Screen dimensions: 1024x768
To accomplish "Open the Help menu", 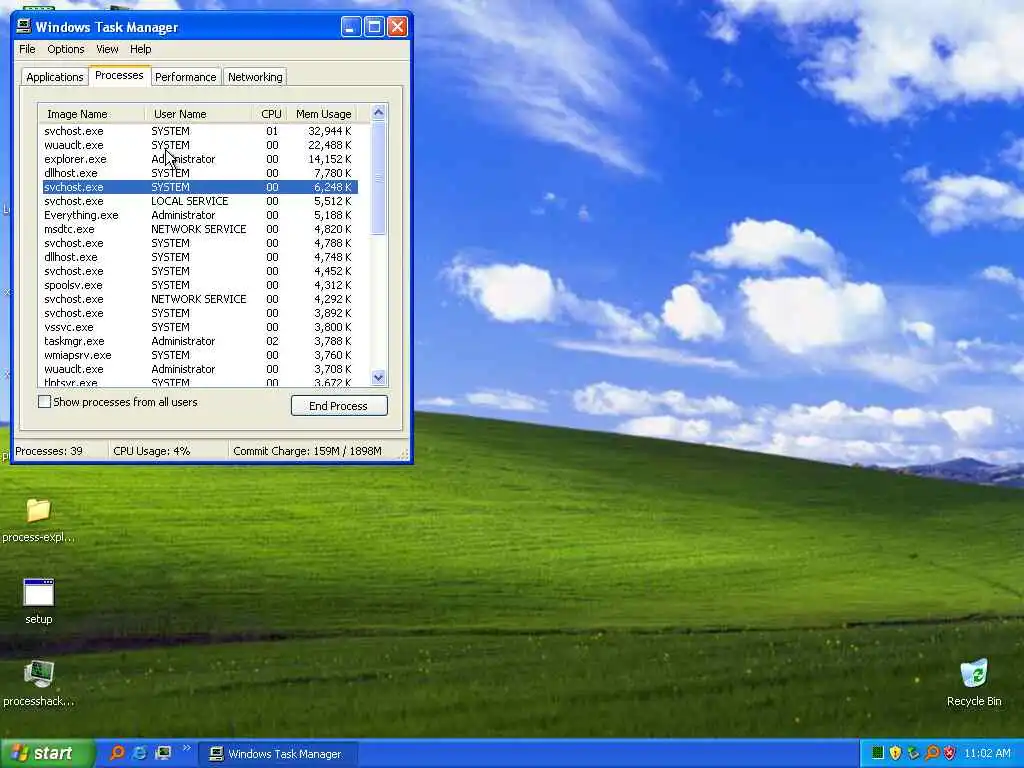I will [140, 49].
